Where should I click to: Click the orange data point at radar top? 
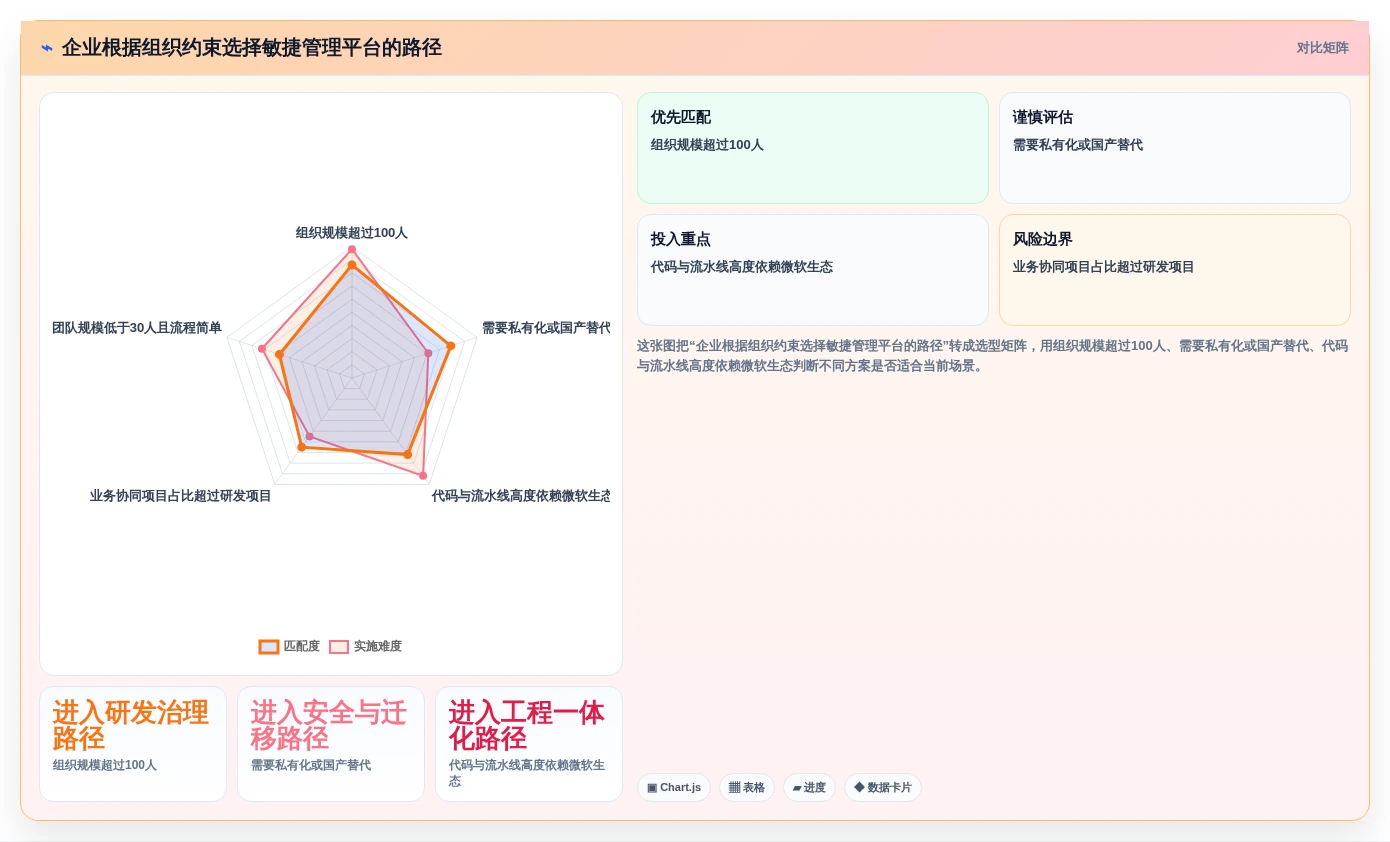pyautogui.click(x=352, y=265)
